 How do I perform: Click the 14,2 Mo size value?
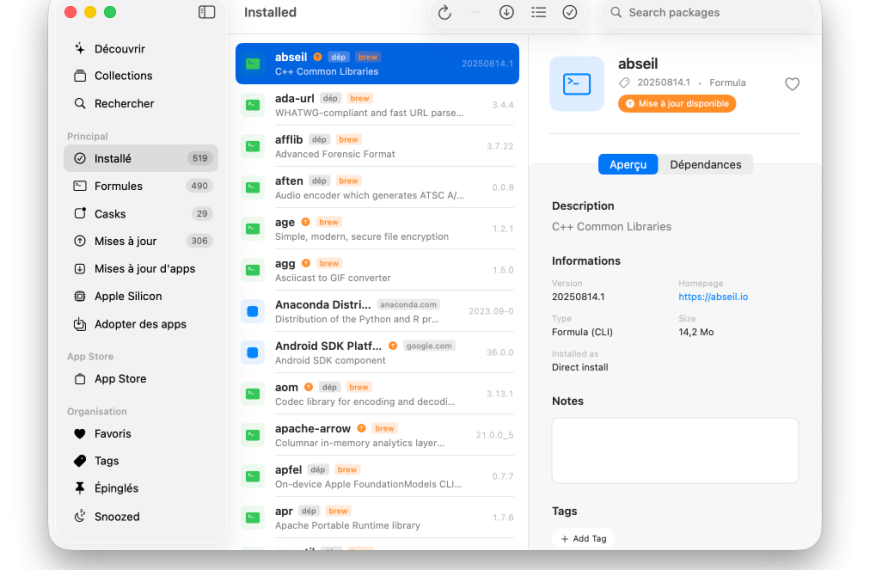click(x=696, y=332)
